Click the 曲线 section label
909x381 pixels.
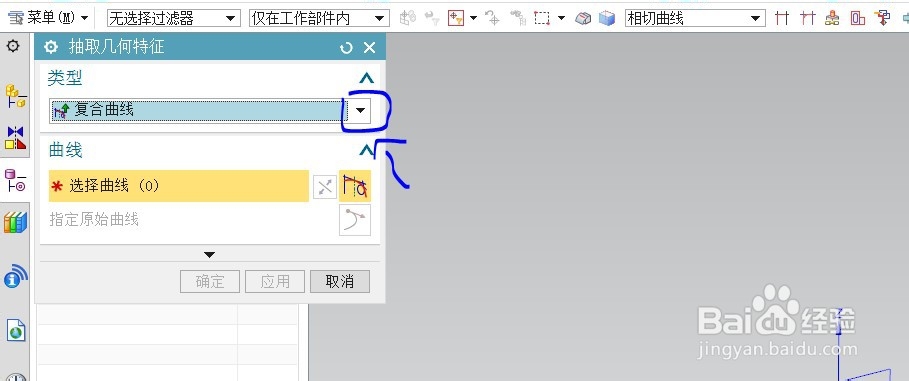pos(65,150)
